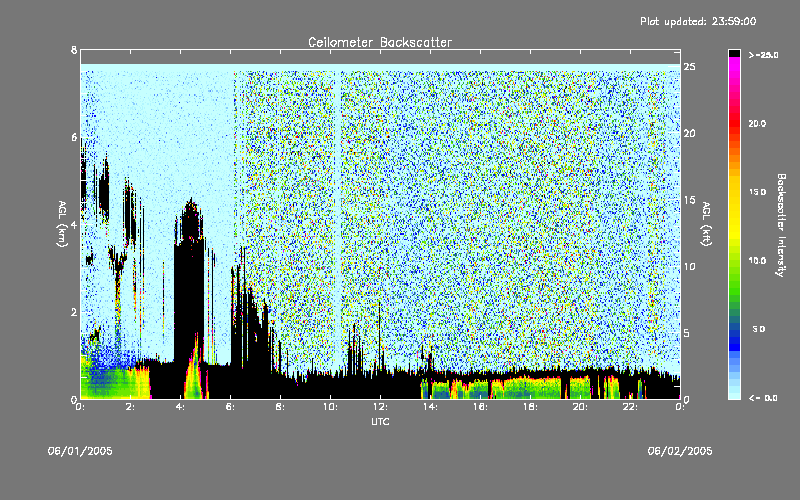800x500 pixels.
Task: Click the 5.0 colorbar label
Action: 759,329
